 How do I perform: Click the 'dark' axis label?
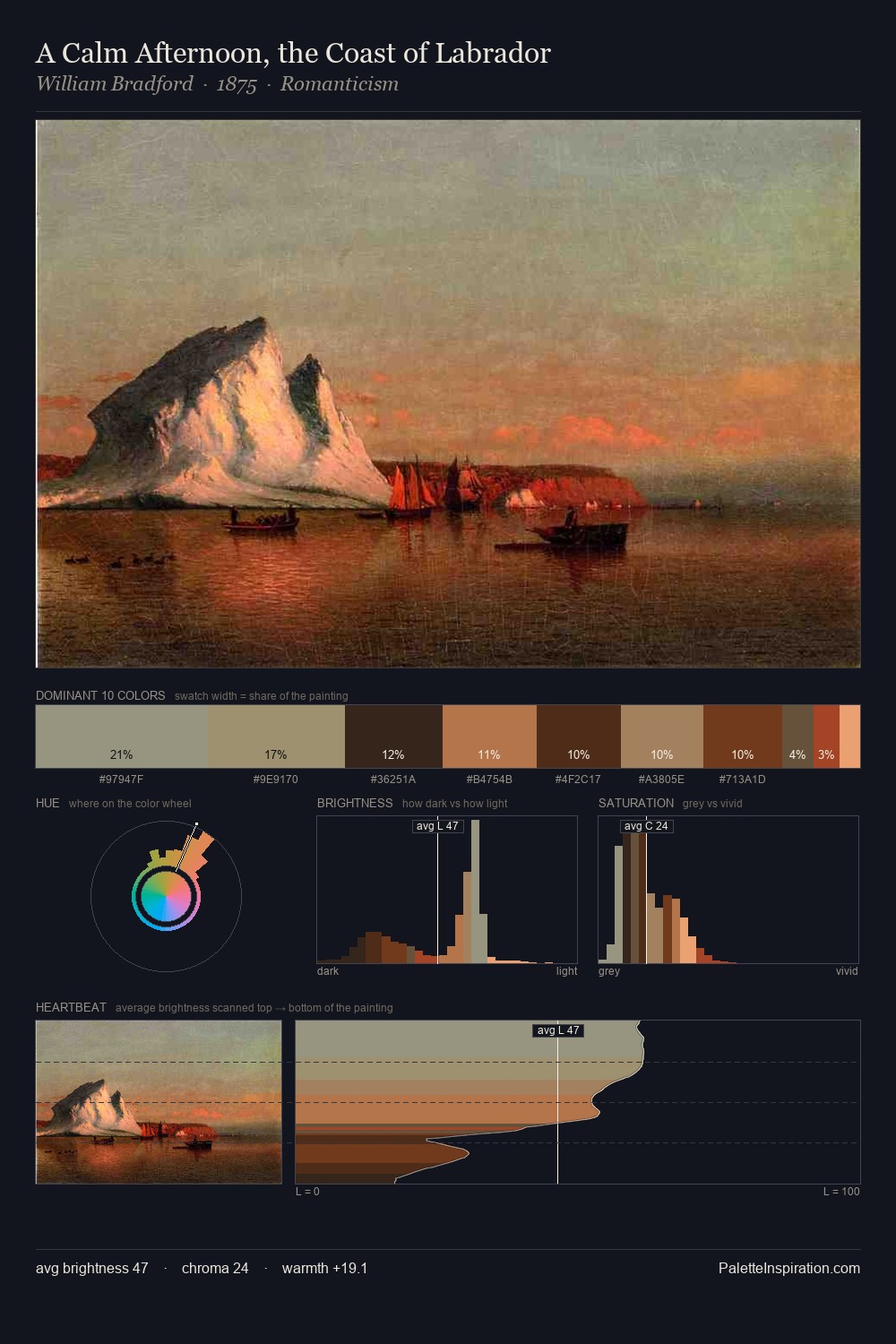pyautogui.click(x=328, y=971)
